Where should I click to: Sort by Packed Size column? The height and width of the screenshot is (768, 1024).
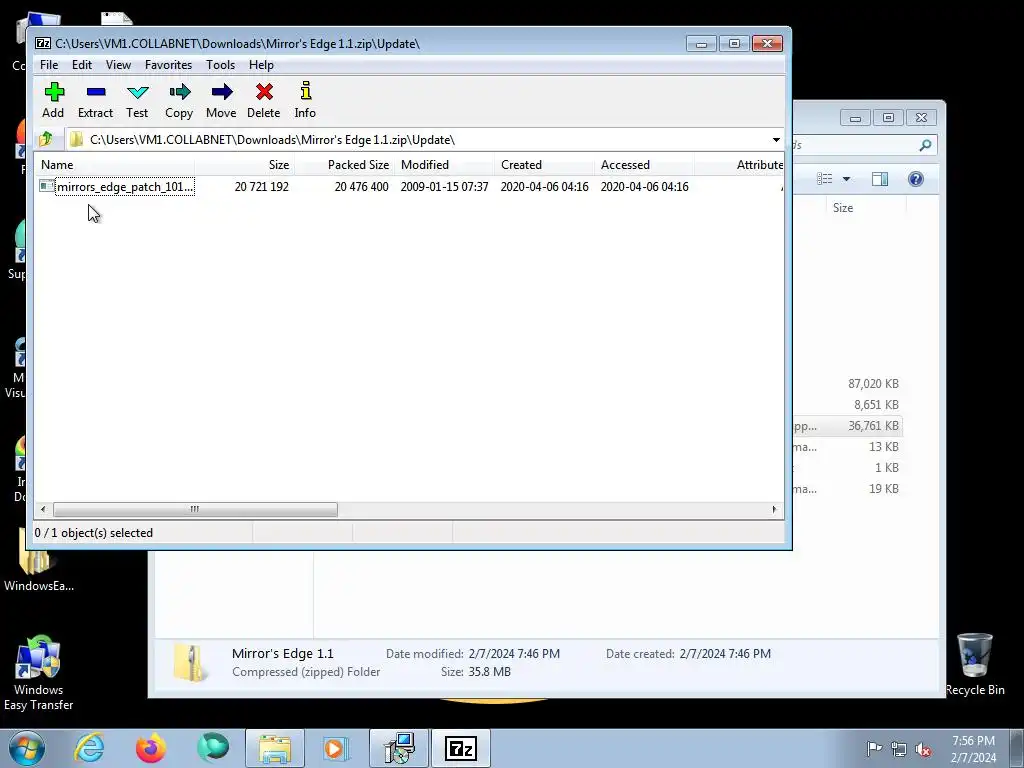coord(344,165)
